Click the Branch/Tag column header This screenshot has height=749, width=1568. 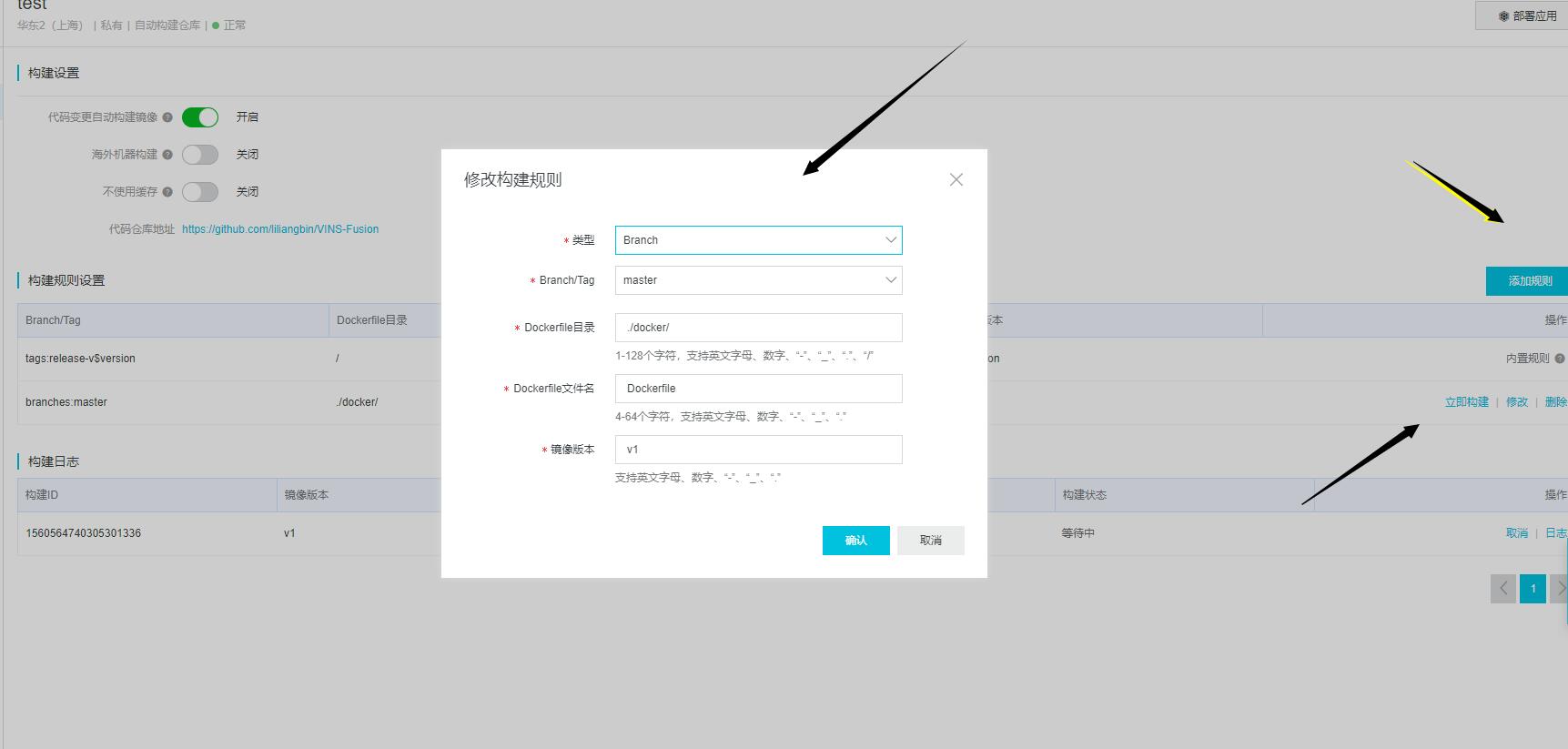53,320
